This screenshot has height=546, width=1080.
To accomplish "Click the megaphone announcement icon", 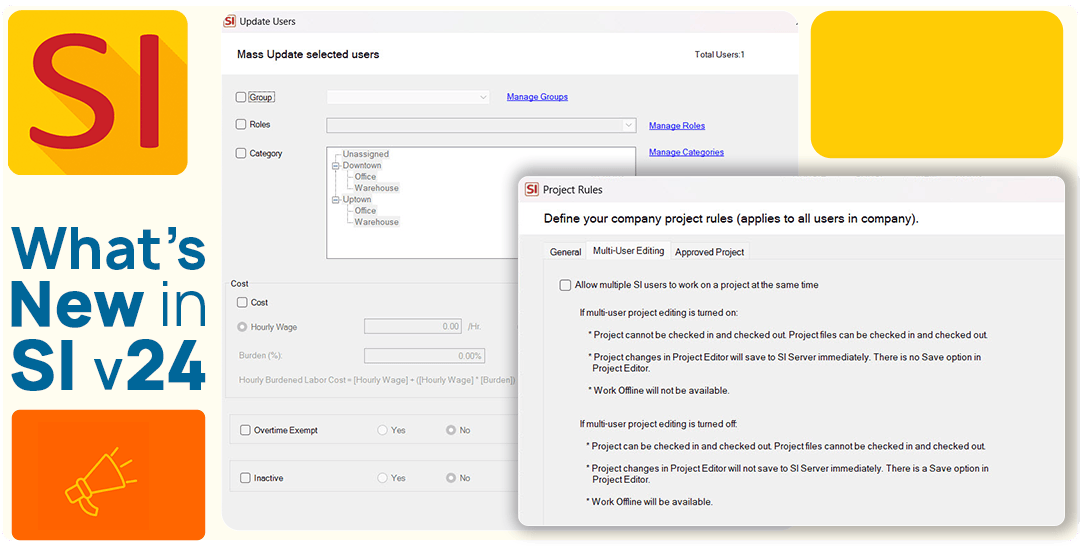I will 100,481.
